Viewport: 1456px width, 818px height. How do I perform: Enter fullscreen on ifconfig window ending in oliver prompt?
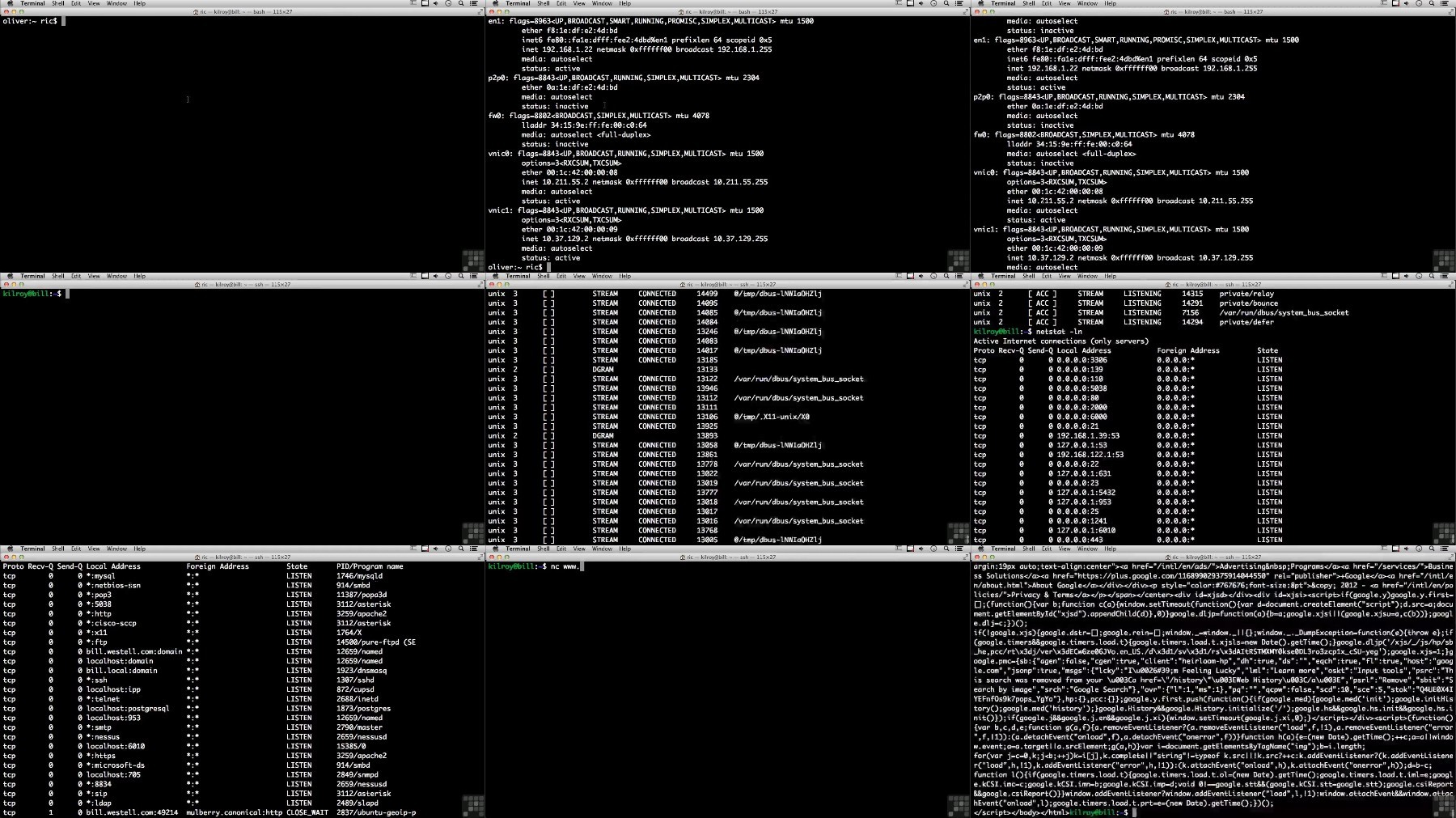(x=966, y=12)
